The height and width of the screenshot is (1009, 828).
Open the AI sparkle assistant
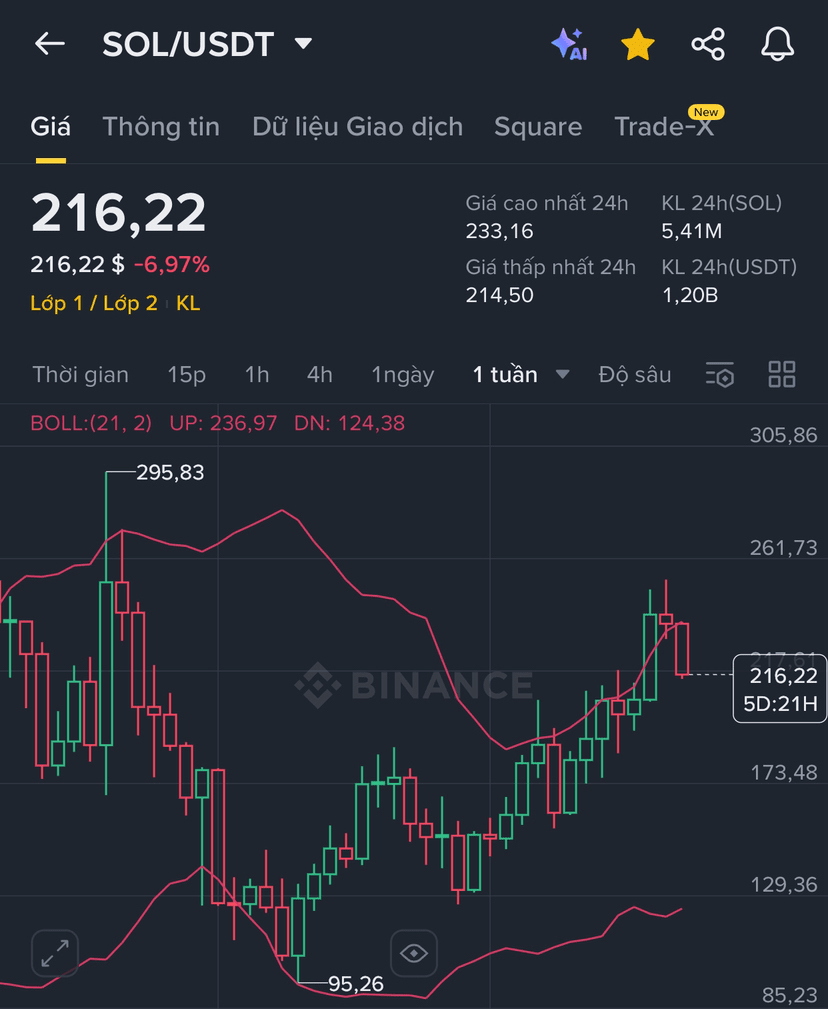[568, 44]
